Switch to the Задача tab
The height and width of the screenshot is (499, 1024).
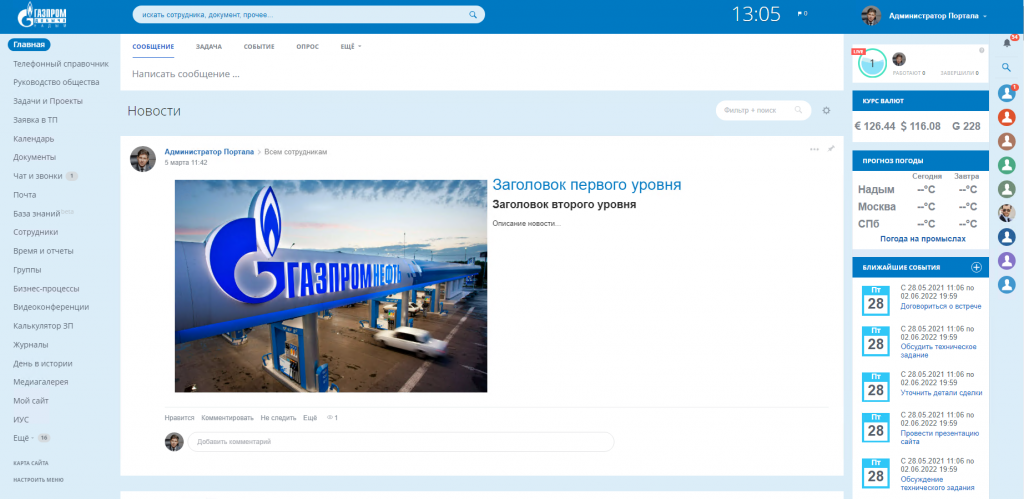(208, 46)
